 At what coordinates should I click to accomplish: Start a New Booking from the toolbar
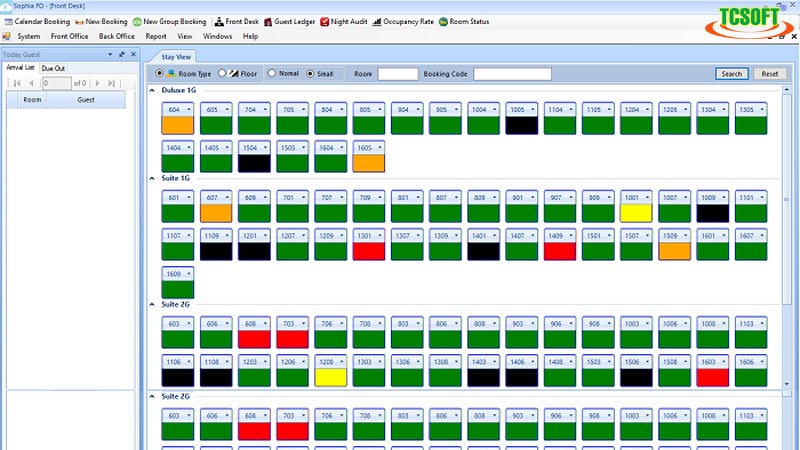(101, 21)
